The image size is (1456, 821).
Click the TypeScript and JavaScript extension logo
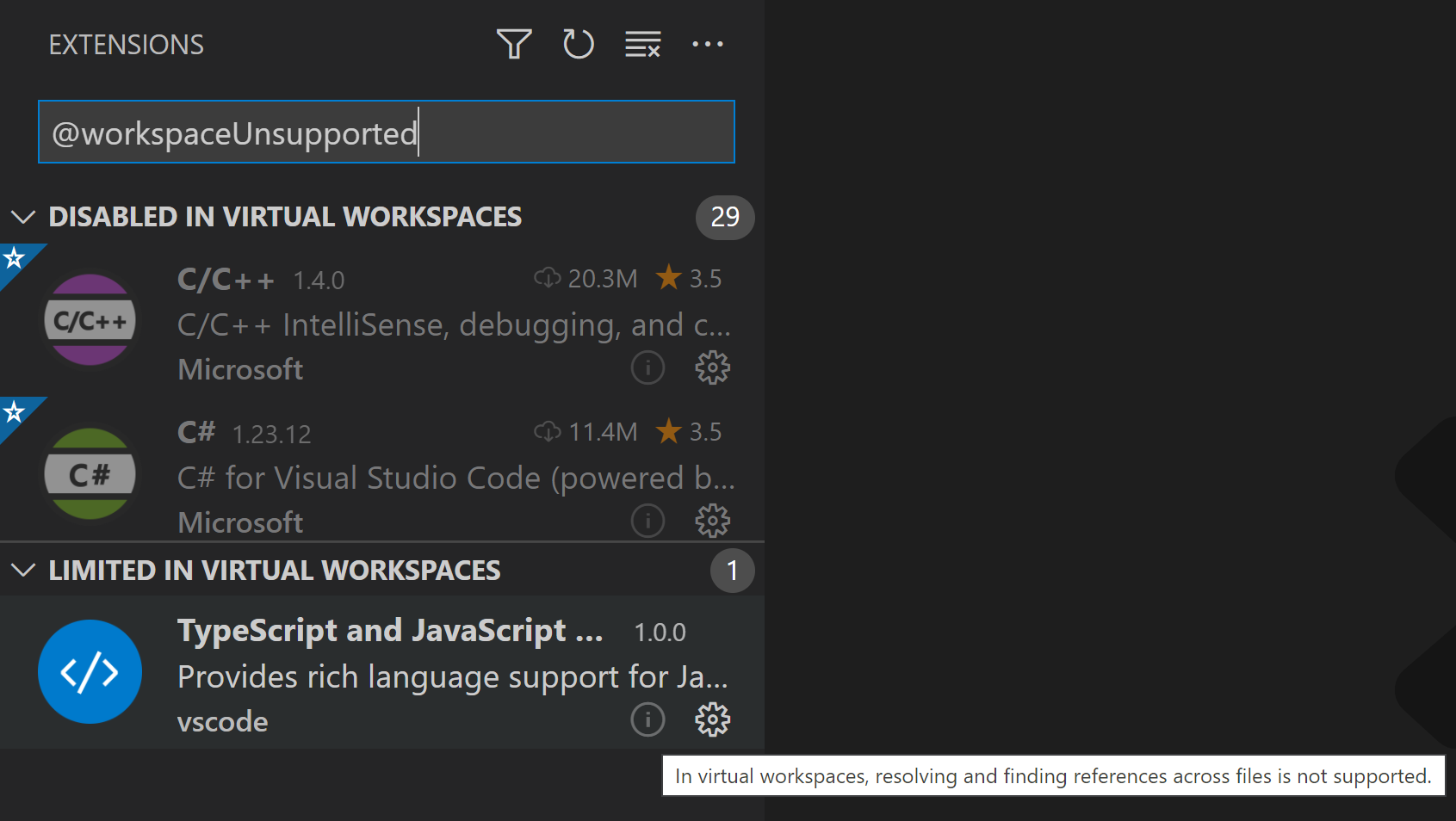pyautogui.click(x=90, y=671)
